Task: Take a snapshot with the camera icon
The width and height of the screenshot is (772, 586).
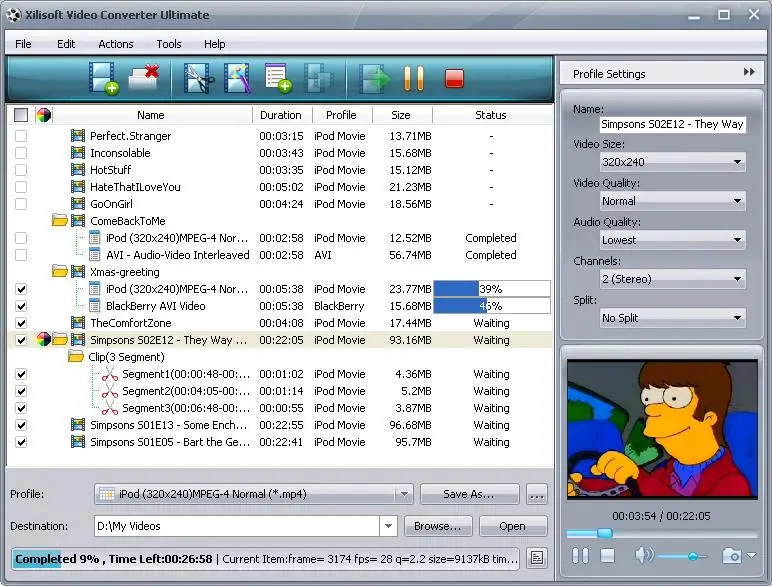Action: [x=732, y=556]
